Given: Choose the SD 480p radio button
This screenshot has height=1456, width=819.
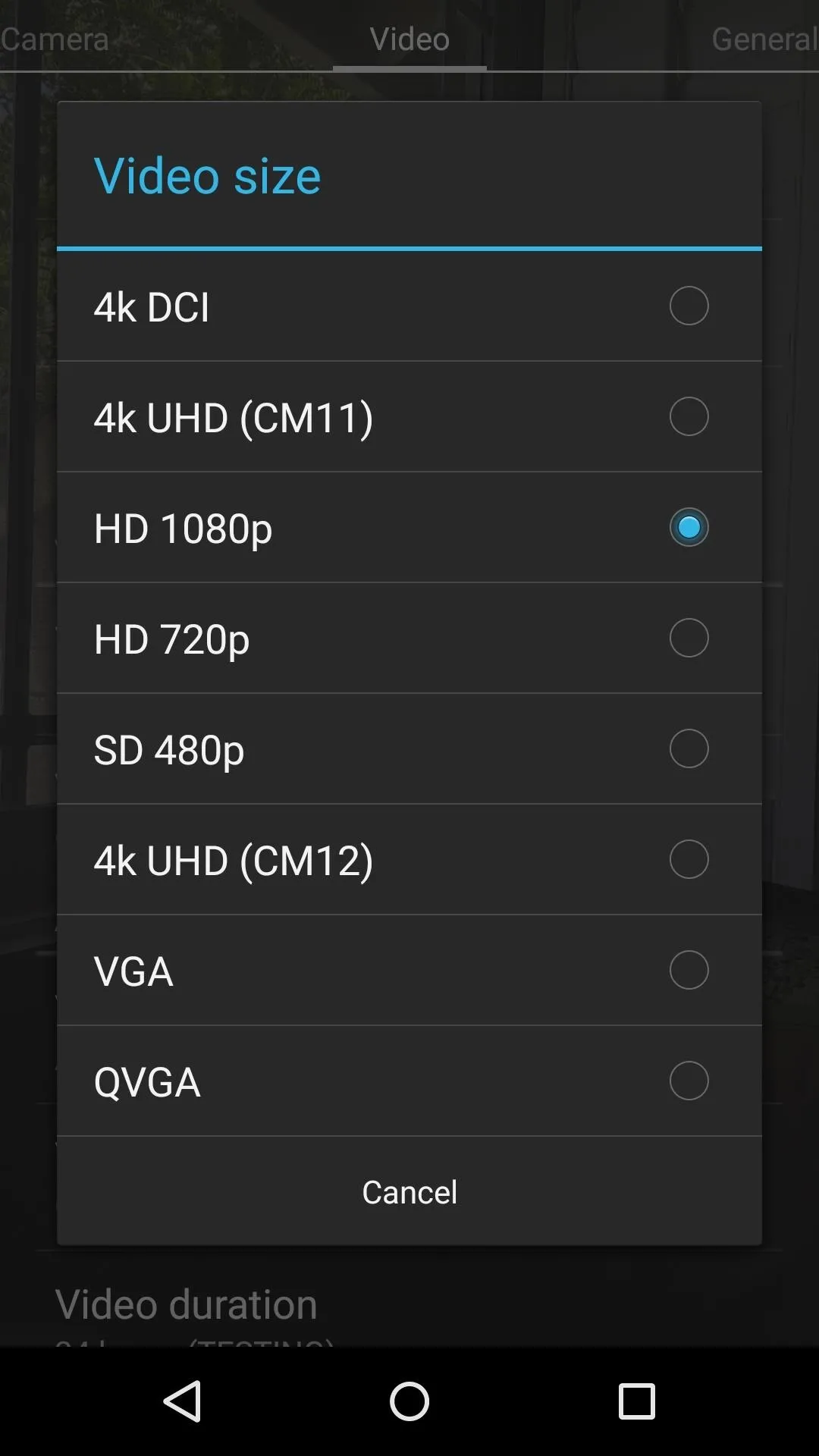Looking at the screenshot, I should 689,748.
